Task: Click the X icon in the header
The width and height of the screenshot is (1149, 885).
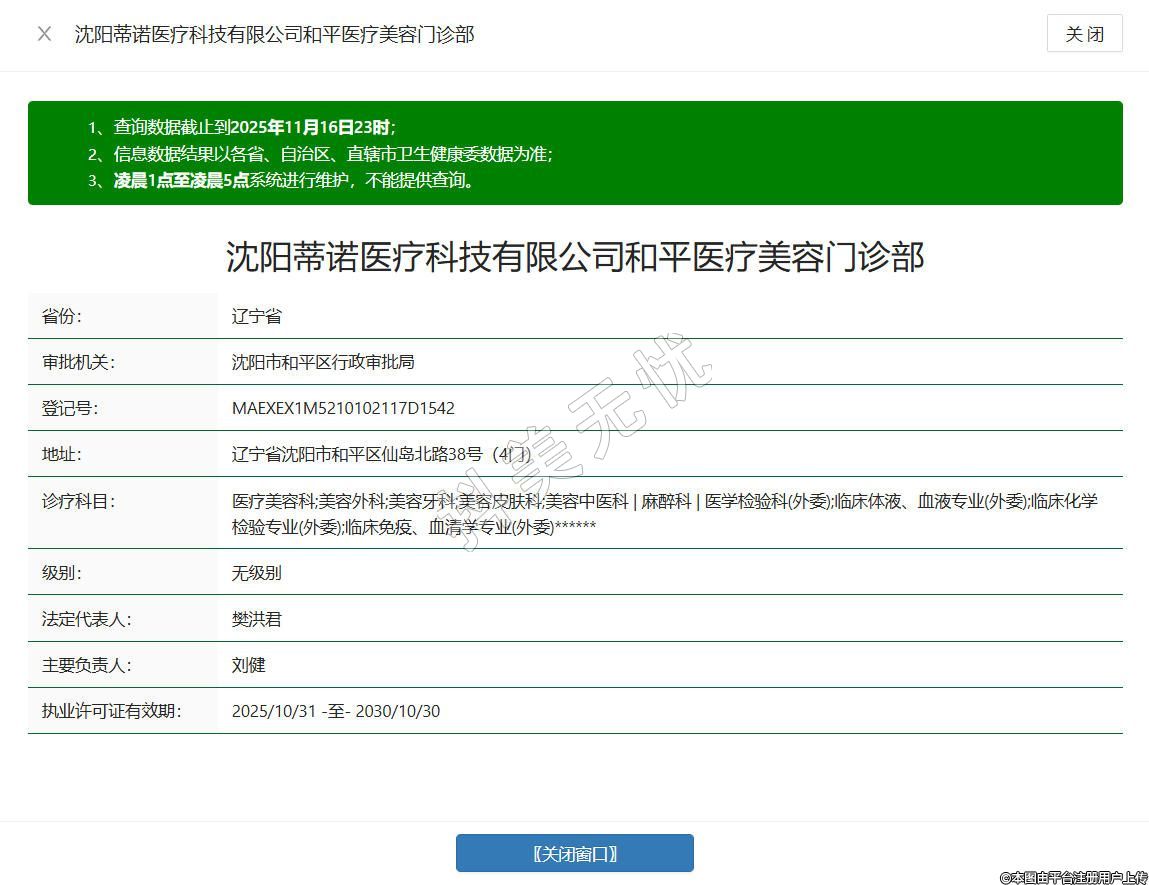Action: point(44,34)
